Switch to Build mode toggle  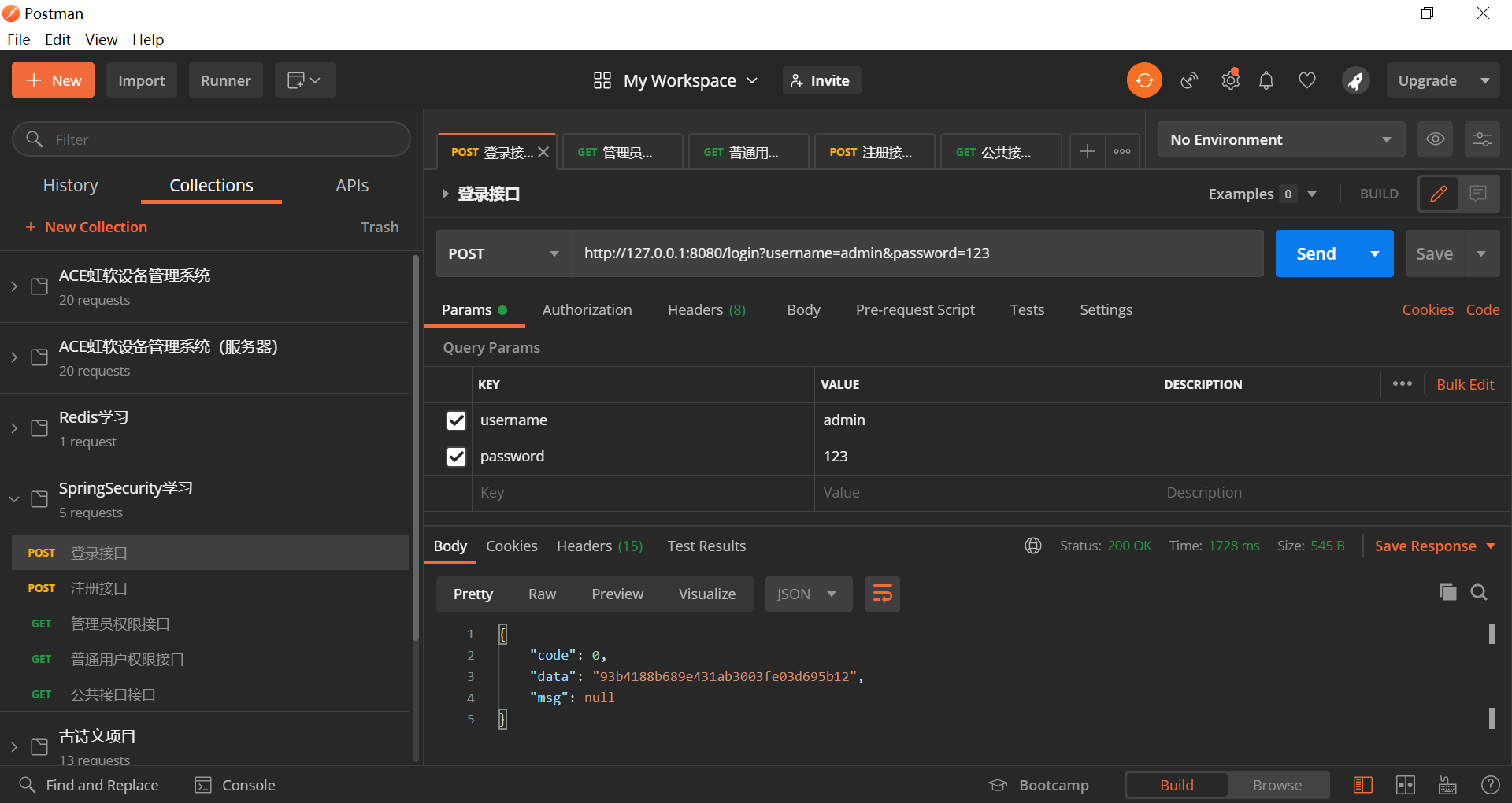tap(1177, 785)
